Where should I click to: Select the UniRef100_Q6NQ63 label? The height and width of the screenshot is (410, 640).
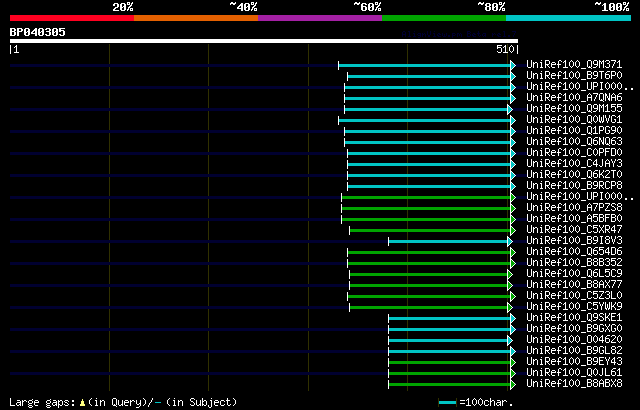tap(574, 142)
